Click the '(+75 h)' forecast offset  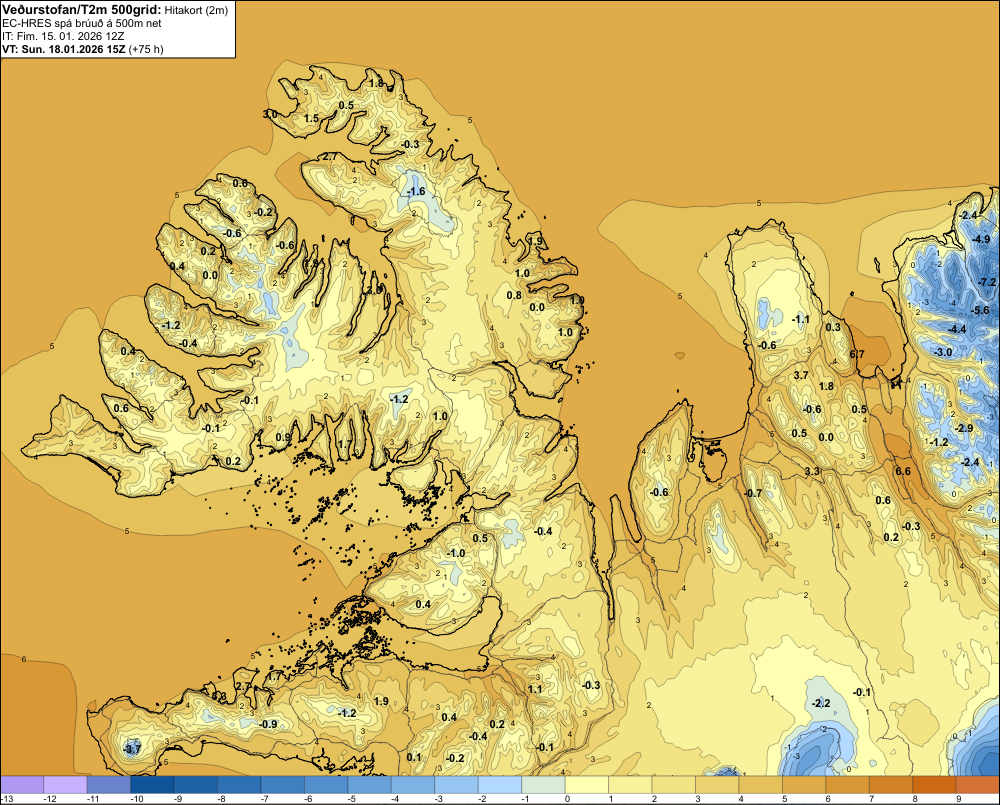coord(146,49)
